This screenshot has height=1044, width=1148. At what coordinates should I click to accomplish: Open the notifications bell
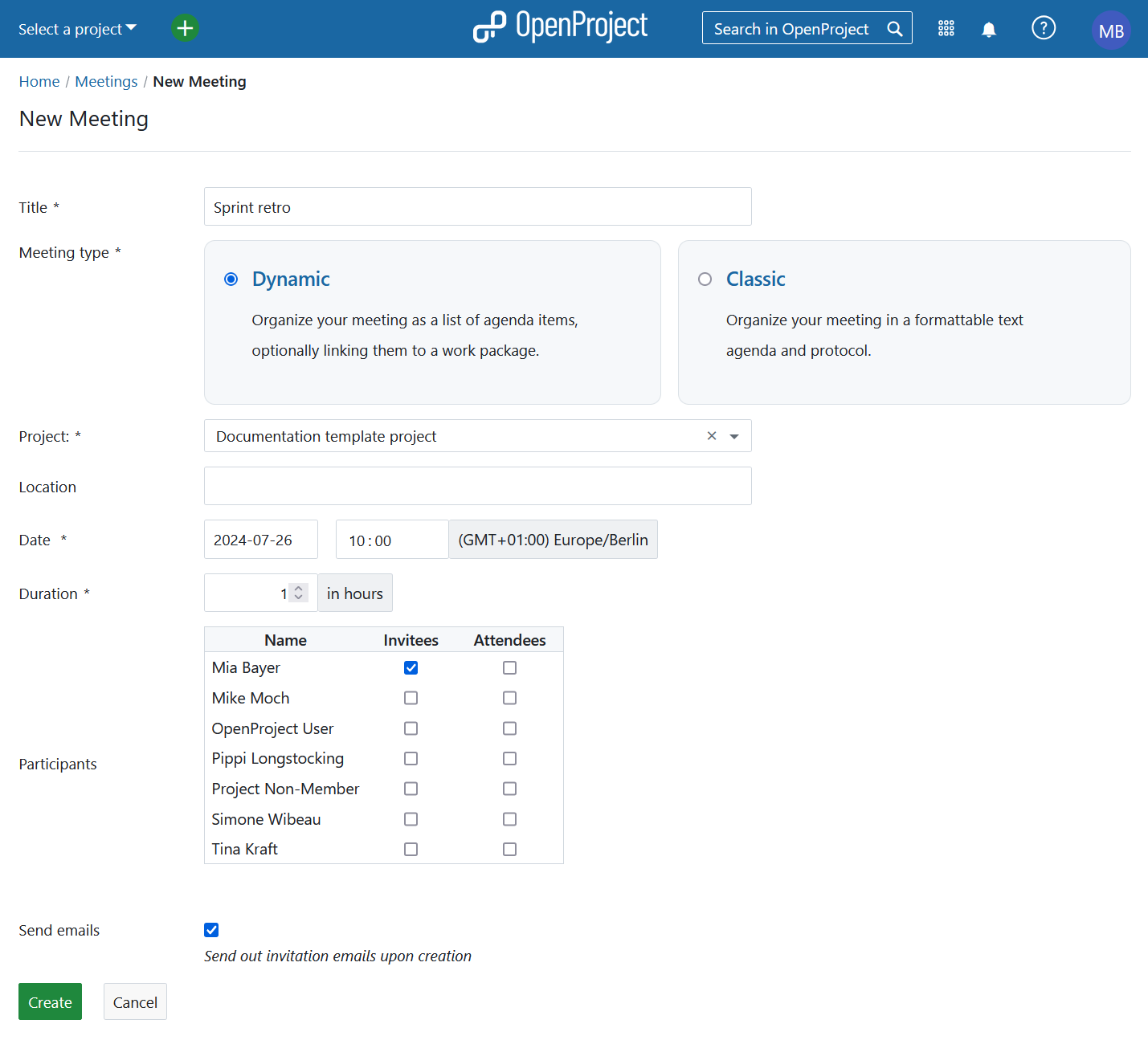[x=989, y=30]
